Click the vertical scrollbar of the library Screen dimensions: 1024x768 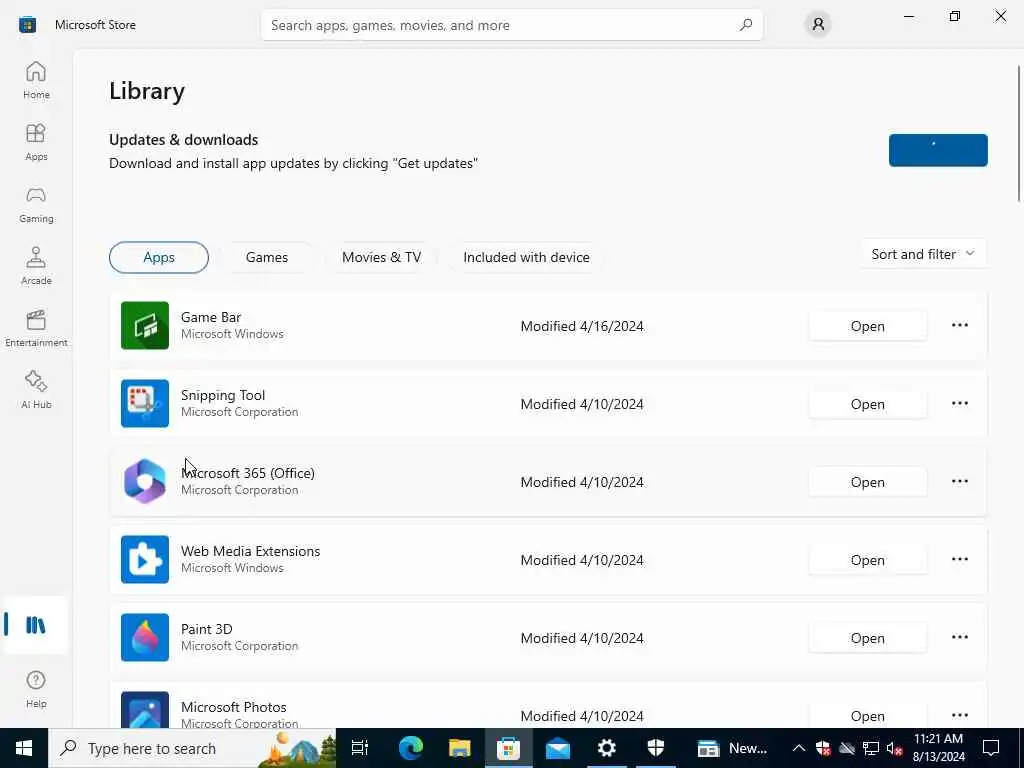1019,134
